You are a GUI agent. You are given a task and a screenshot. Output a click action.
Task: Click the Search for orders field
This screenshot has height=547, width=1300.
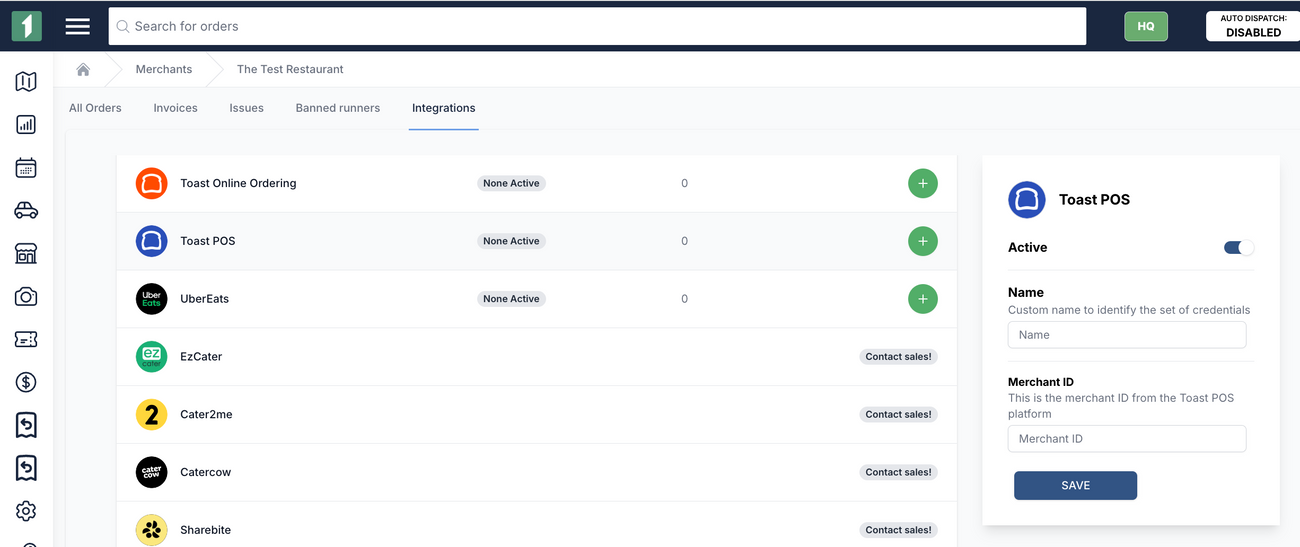(597, 26)
